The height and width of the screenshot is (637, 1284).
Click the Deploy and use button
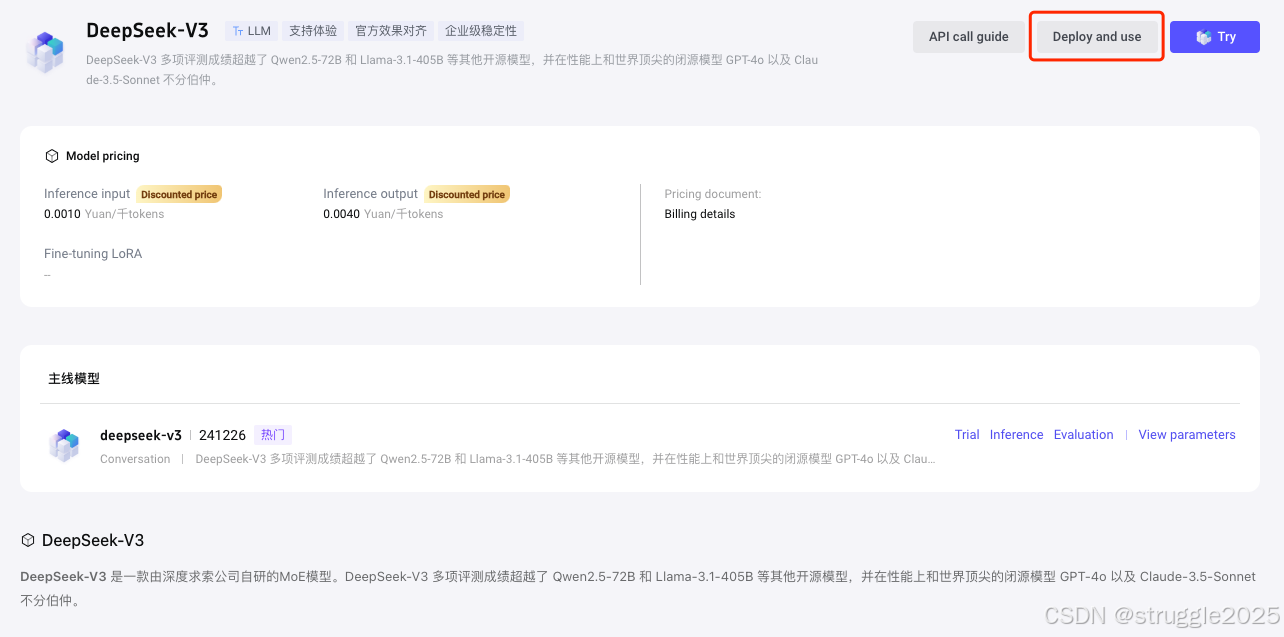1096,37
